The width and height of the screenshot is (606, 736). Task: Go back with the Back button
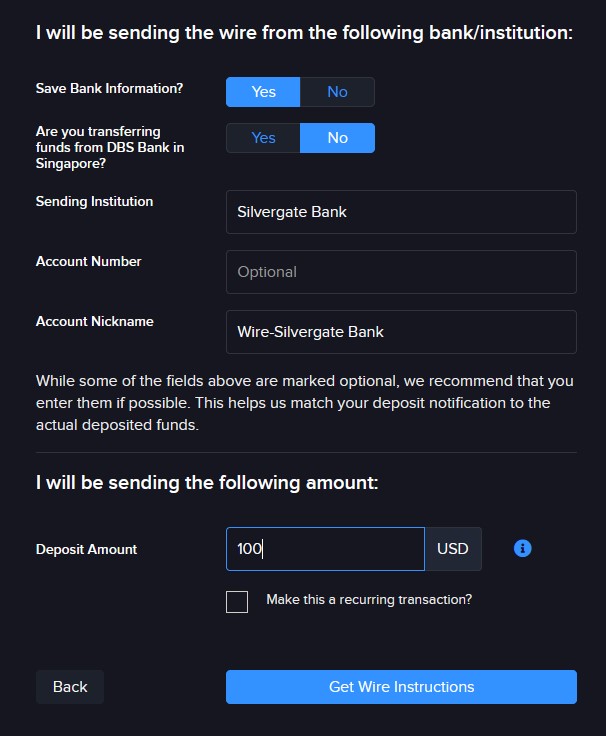click(x=70, y=687)
